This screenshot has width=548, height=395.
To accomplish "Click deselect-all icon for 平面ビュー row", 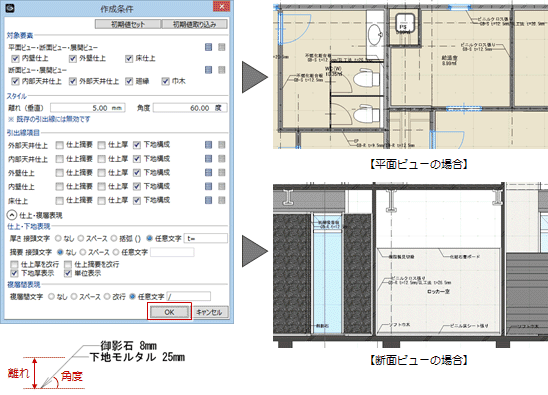I will pyautogui.click(x=222, y=47).
